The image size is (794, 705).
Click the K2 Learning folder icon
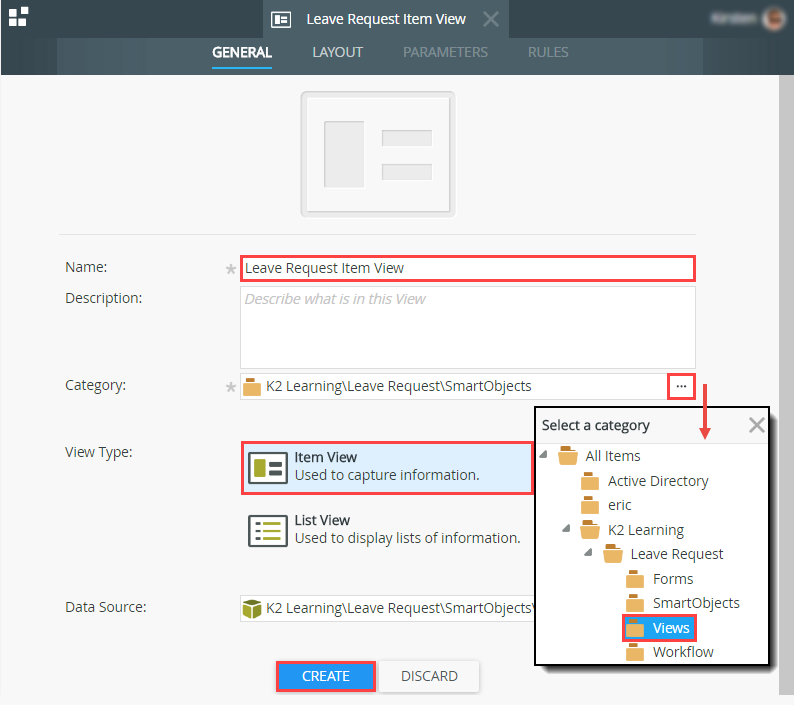(590, 530)
